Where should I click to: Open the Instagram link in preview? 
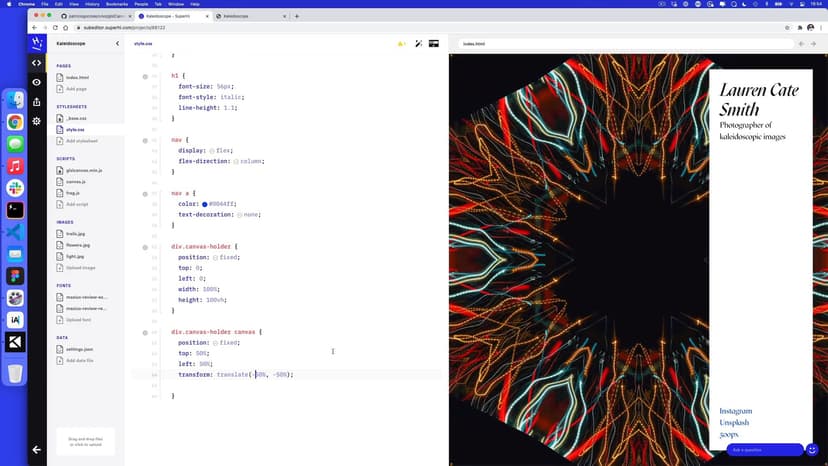click(x=735, y=411)
